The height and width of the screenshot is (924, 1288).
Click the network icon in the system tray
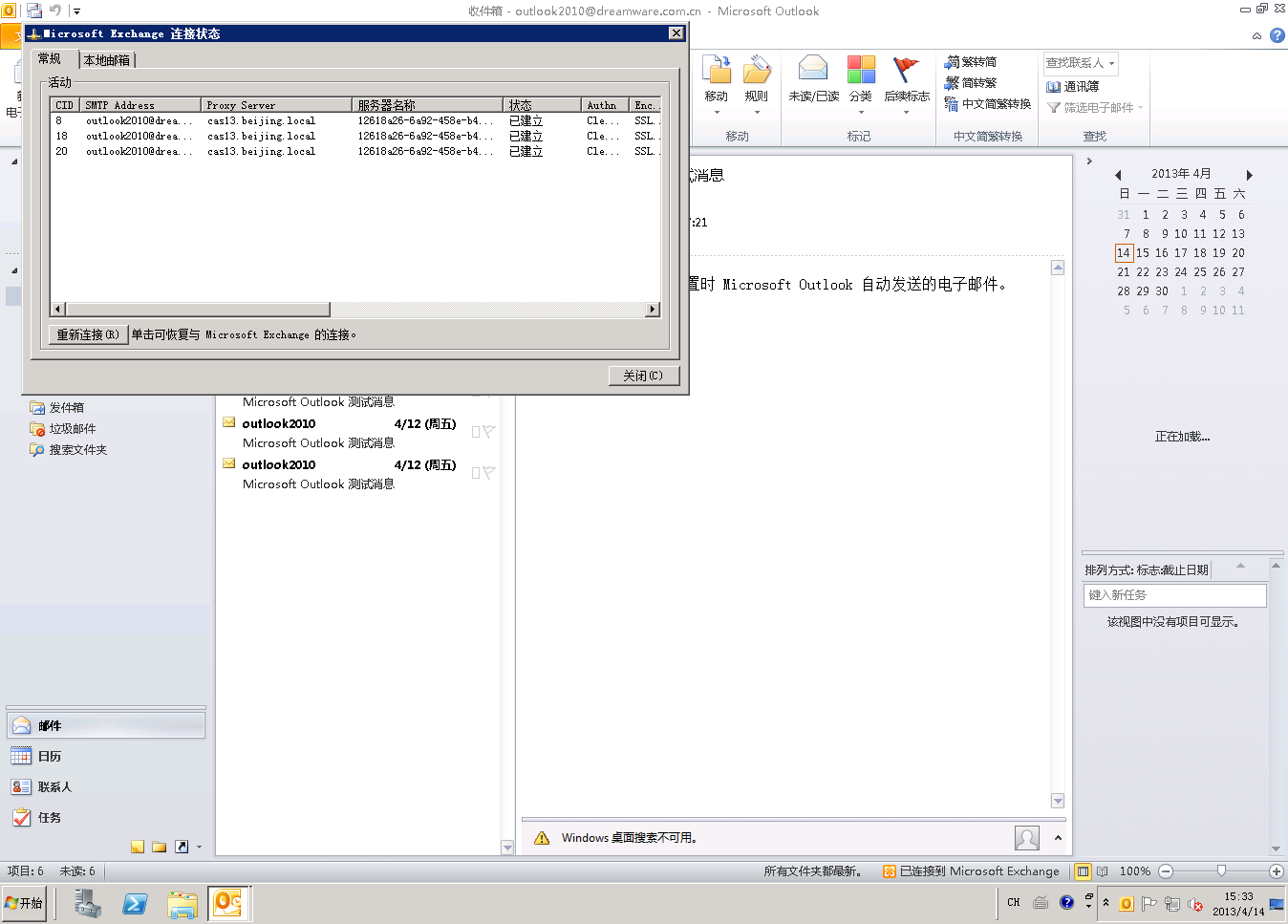click(1172, 903)
